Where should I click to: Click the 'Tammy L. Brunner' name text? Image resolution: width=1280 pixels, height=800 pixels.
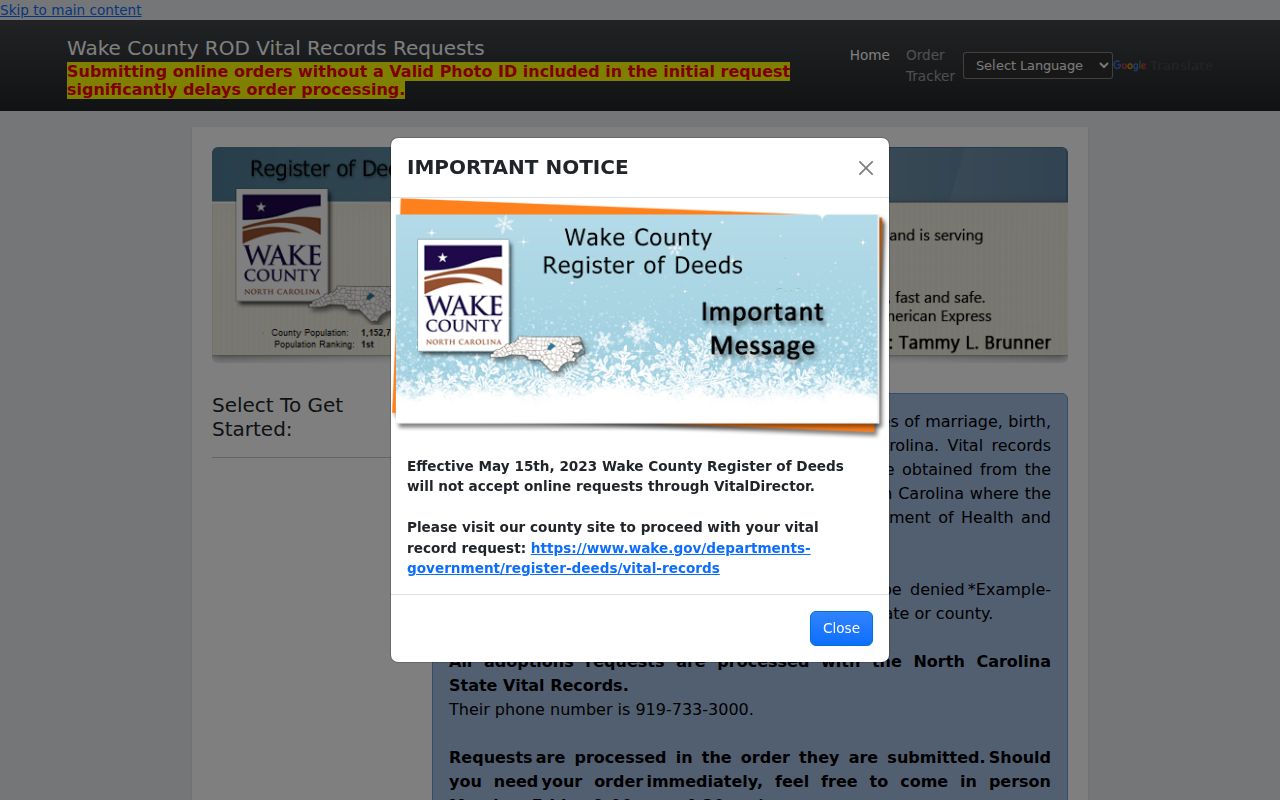(x=974, y=343)
